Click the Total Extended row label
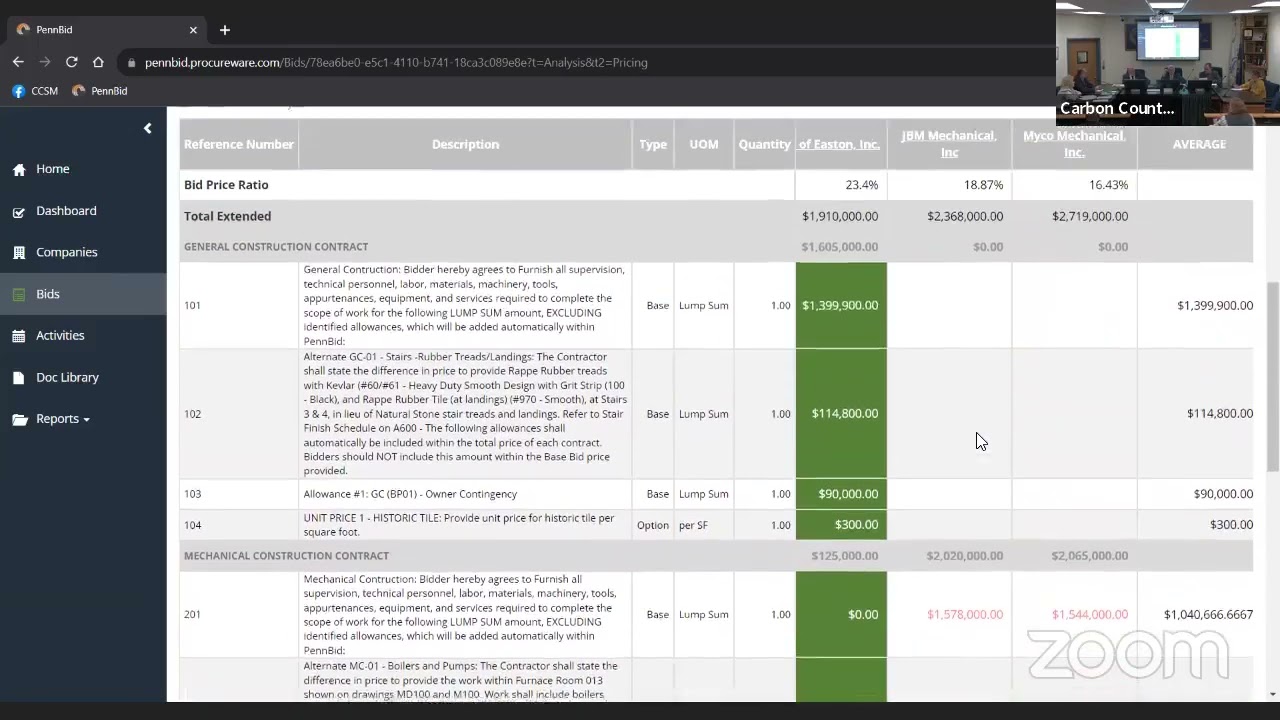The width and height of the screenshot is (1280, 720). 227,216
